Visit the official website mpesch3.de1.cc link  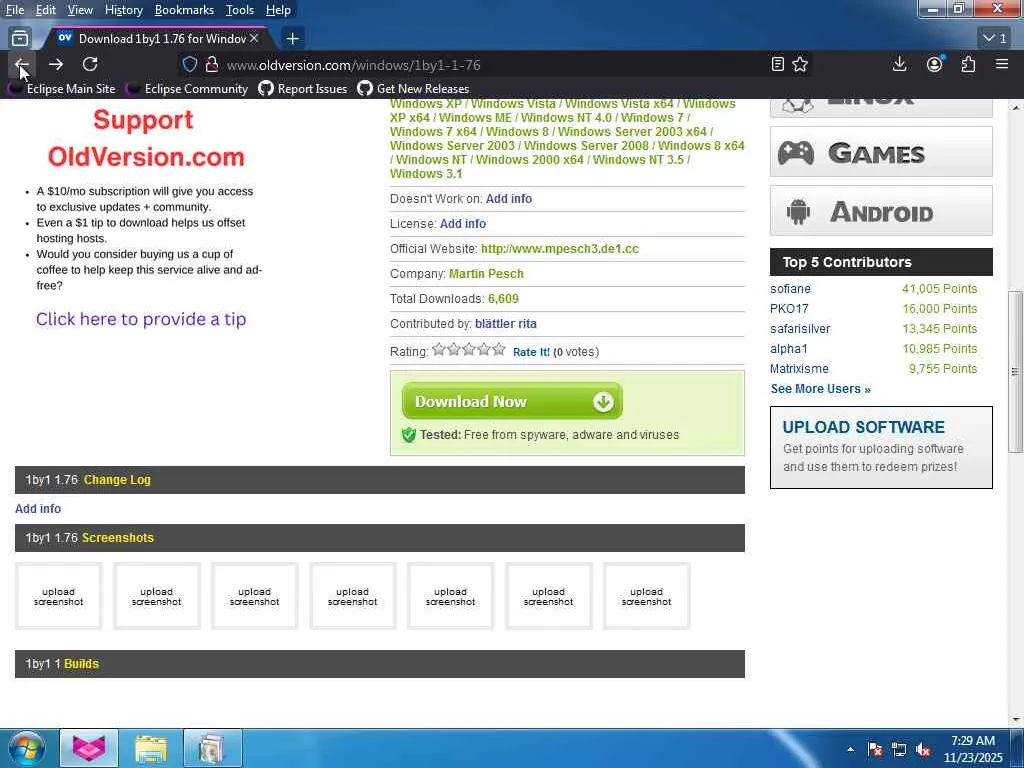coord(560,249)
